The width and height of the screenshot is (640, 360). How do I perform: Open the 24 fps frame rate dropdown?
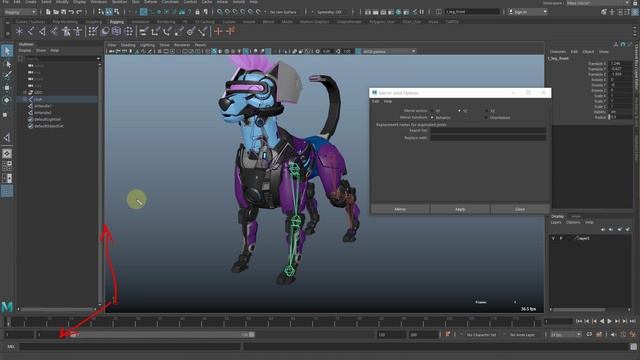[566, 335]
